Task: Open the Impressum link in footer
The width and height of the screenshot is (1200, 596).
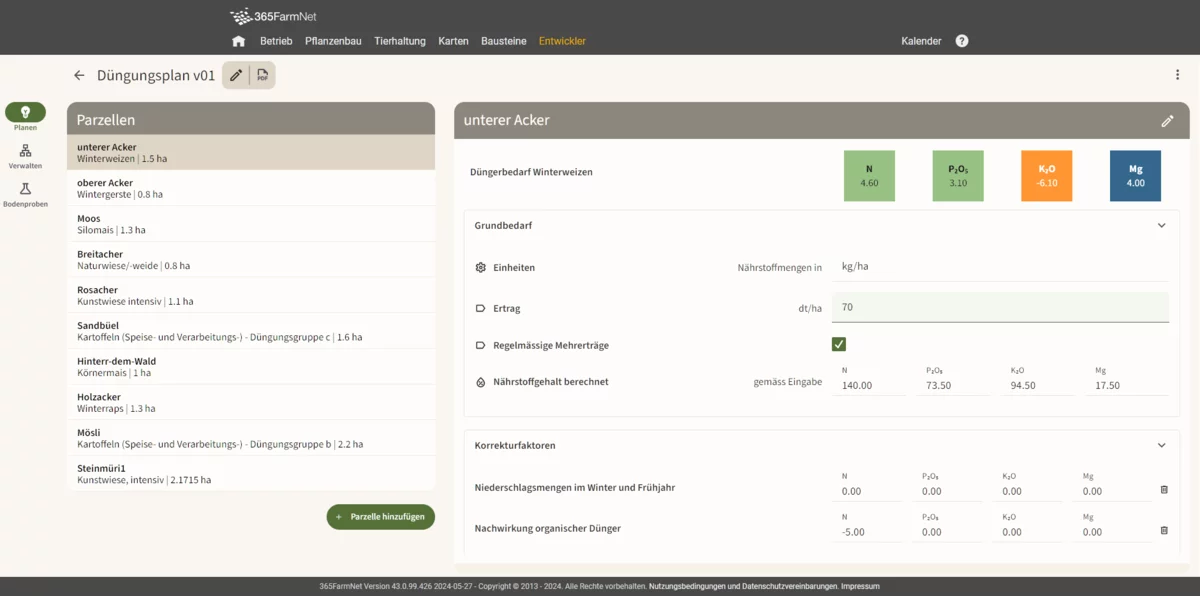Action: [x=860, y=586]
